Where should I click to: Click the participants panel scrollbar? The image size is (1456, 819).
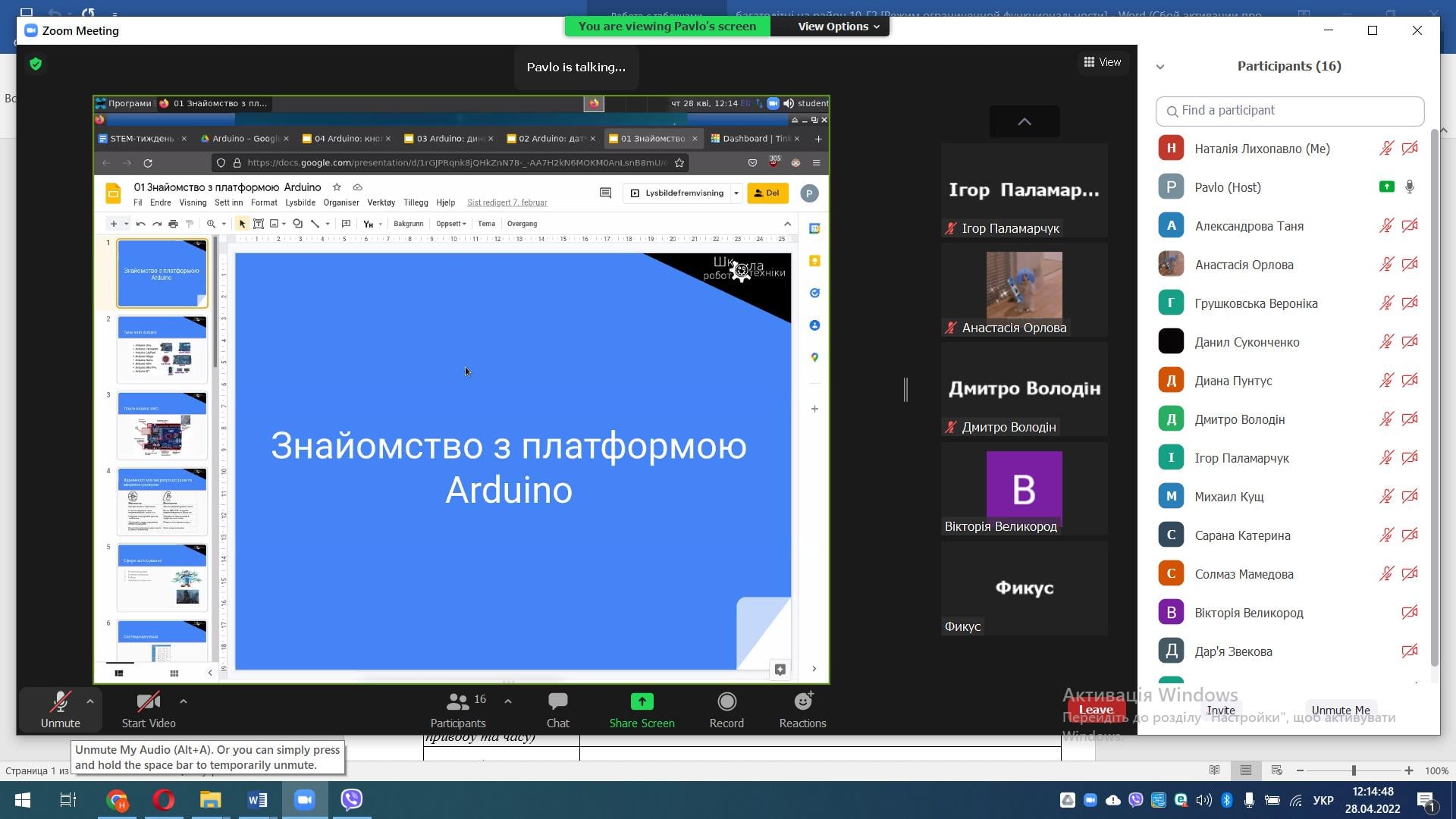(x=1434, y=398)
